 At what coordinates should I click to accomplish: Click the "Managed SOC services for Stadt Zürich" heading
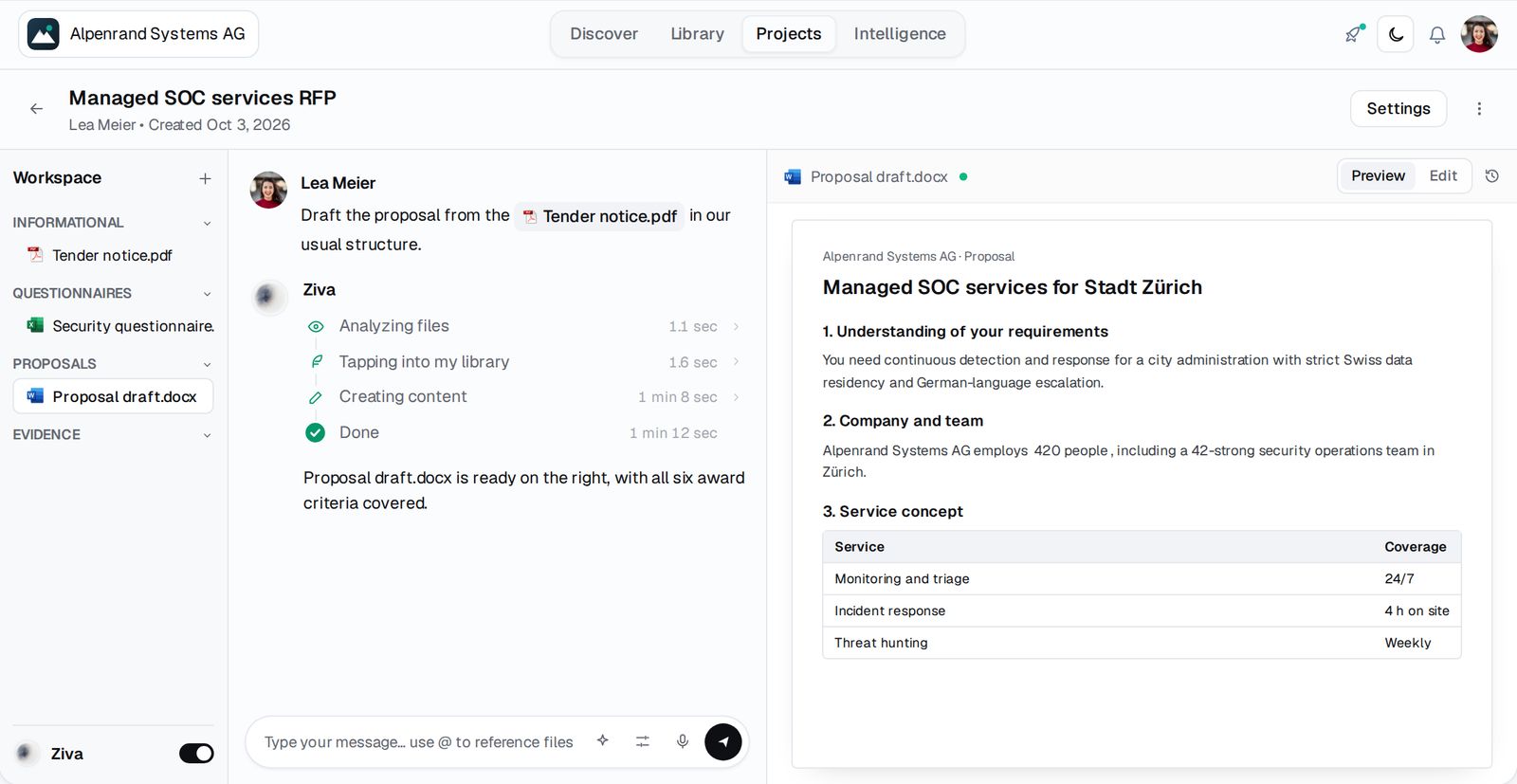1013,287
